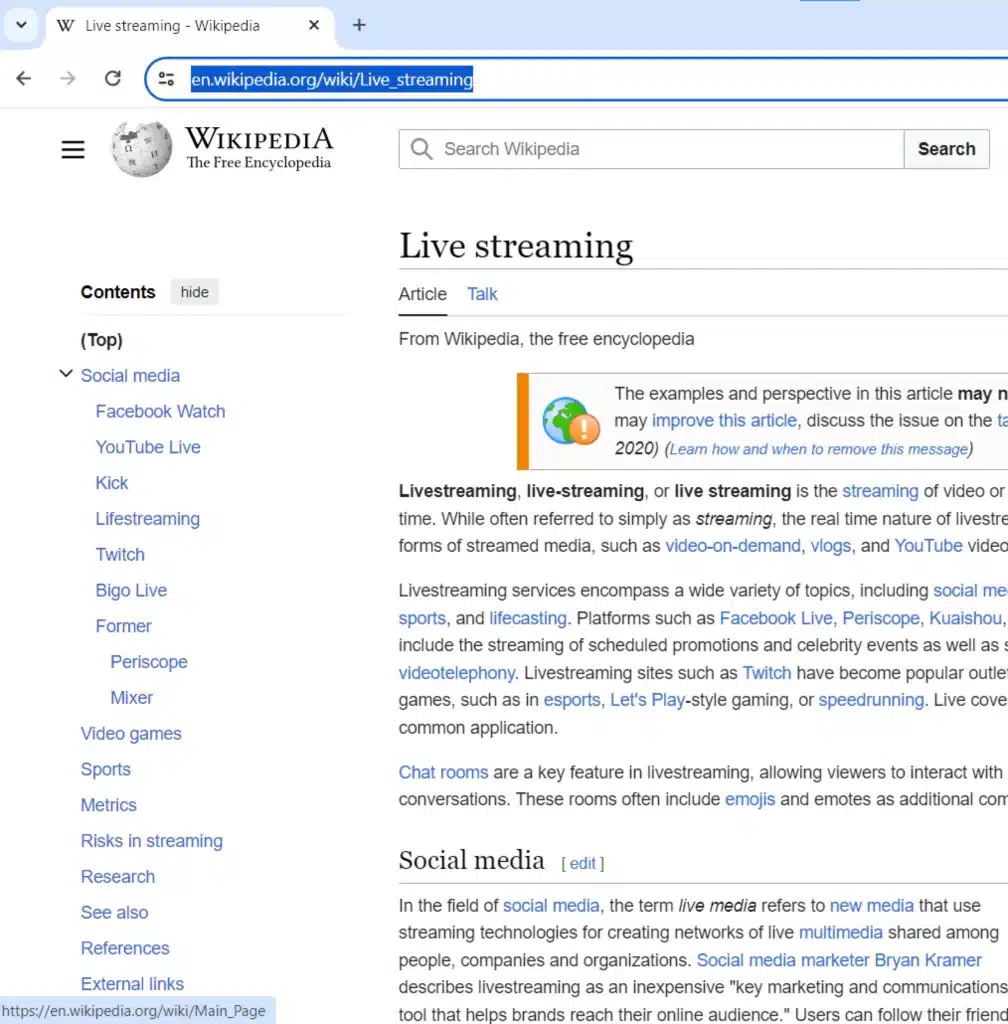
Task: Open Social media marketer Bryan Kramer link
Action: pos(839,961)
